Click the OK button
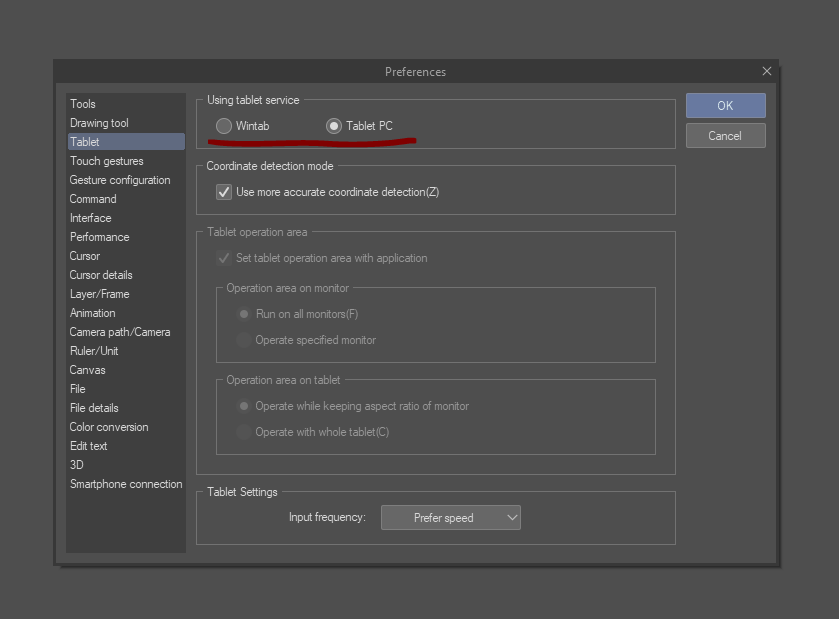Viewport: 839px width, 619px height. click(725, 105)
